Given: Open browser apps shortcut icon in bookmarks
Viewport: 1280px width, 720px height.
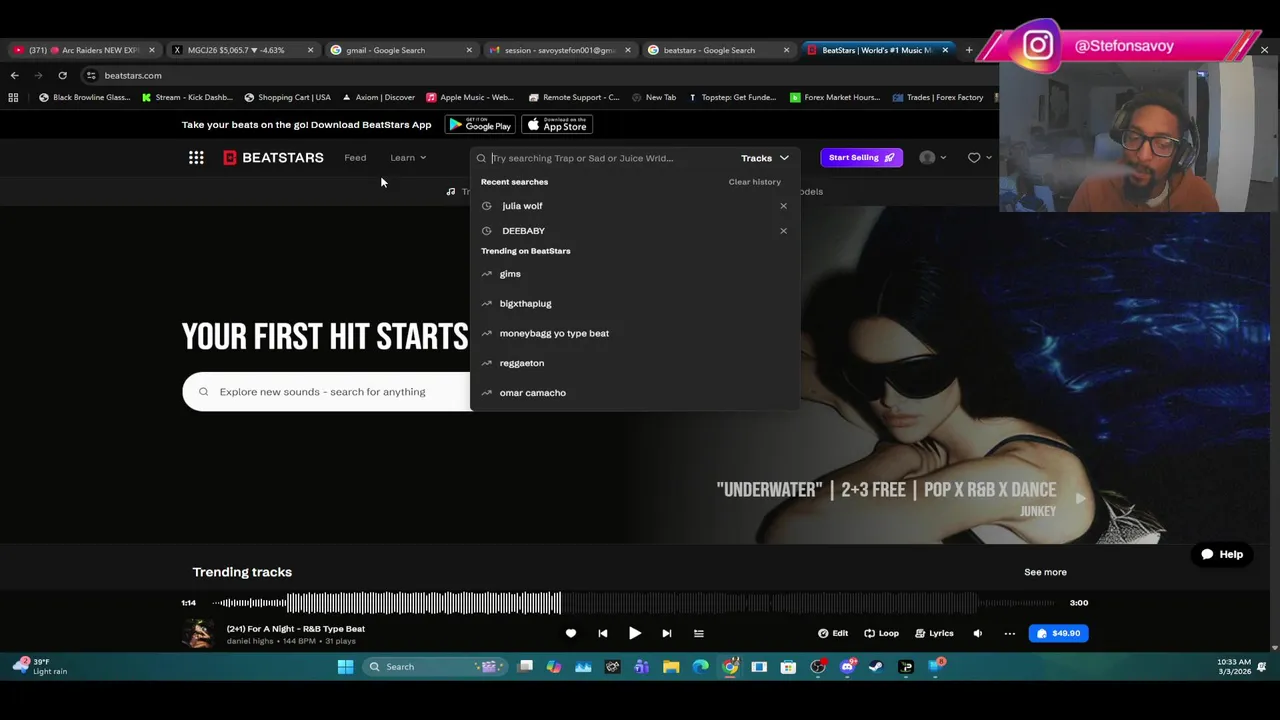Looking at the screenshot, I should (x=13, y=97).
